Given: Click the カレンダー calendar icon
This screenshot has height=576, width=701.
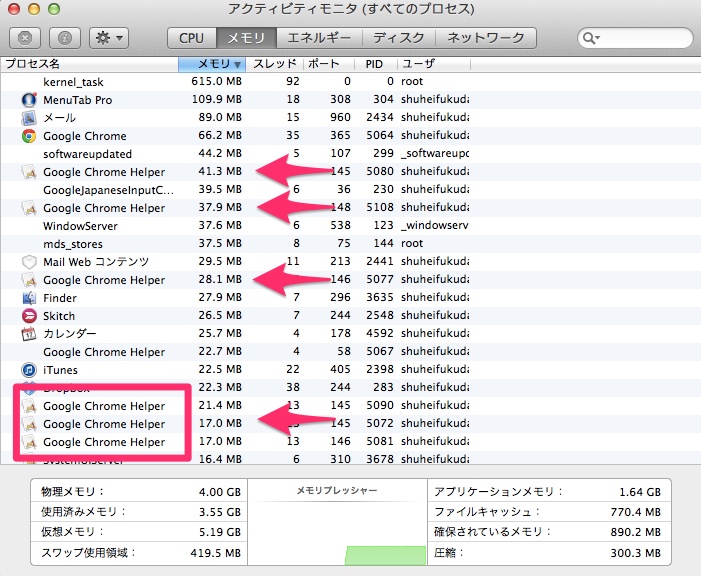Looking at the screenshot, I should coord(29,334).
